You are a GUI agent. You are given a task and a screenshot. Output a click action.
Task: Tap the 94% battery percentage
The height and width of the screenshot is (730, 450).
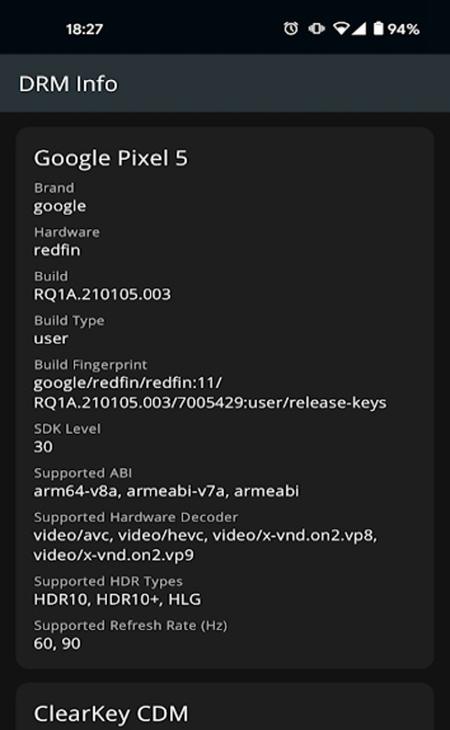[403, 29]
